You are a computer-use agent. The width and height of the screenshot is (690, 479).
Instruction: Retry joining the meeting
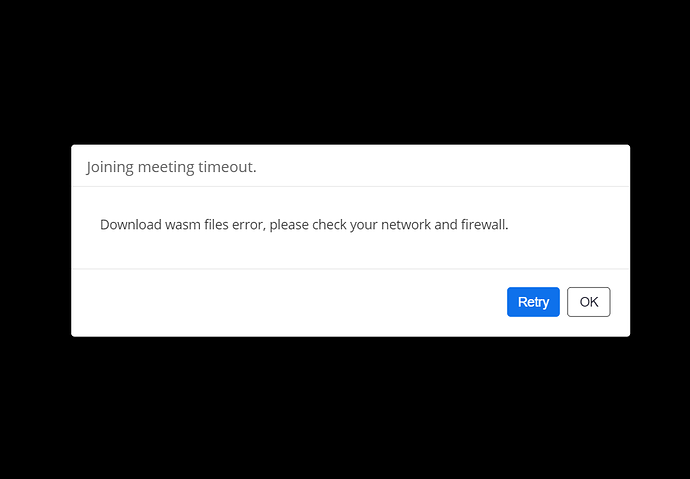point(533,302)
